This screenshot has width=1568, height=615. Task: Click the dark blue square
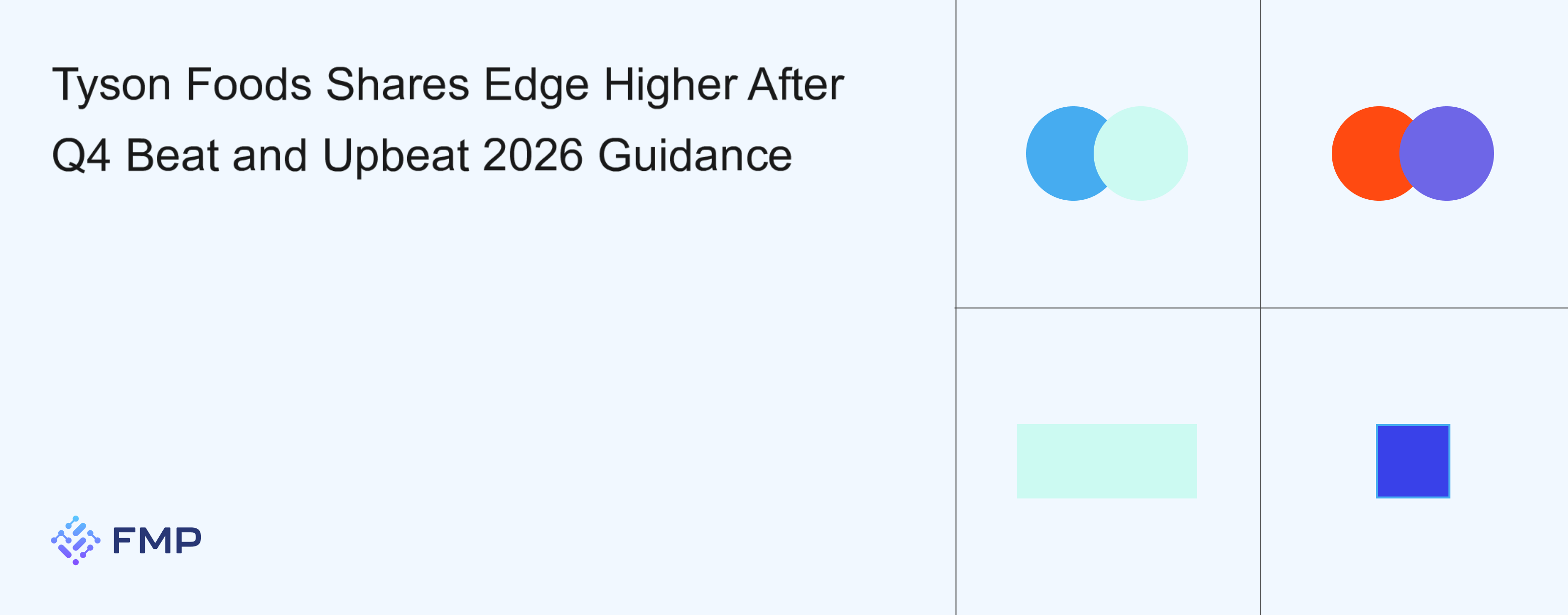click(1413, 461)
